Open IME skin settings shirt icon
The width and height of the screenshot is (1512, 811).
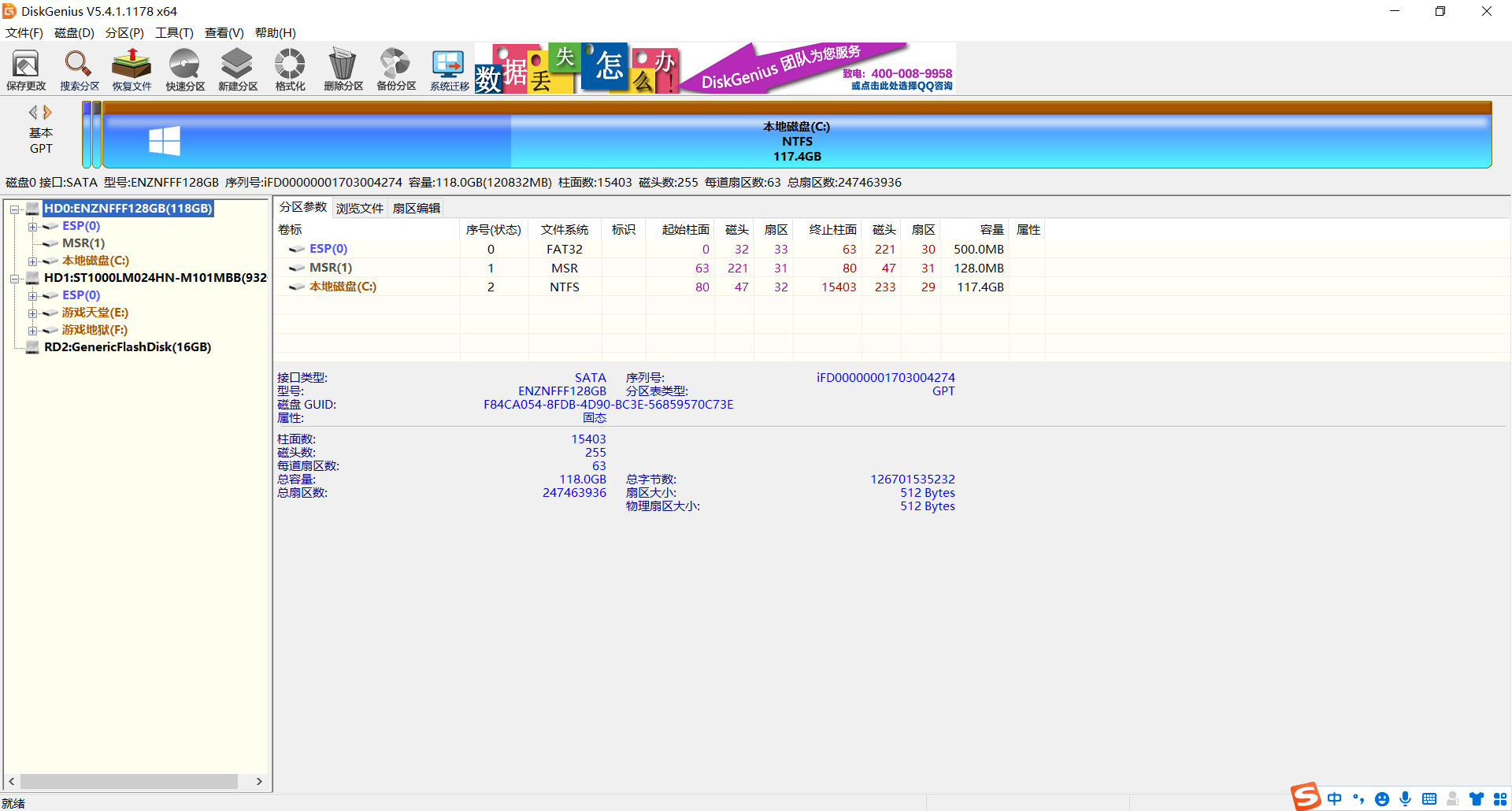(x=1477, y=799)
